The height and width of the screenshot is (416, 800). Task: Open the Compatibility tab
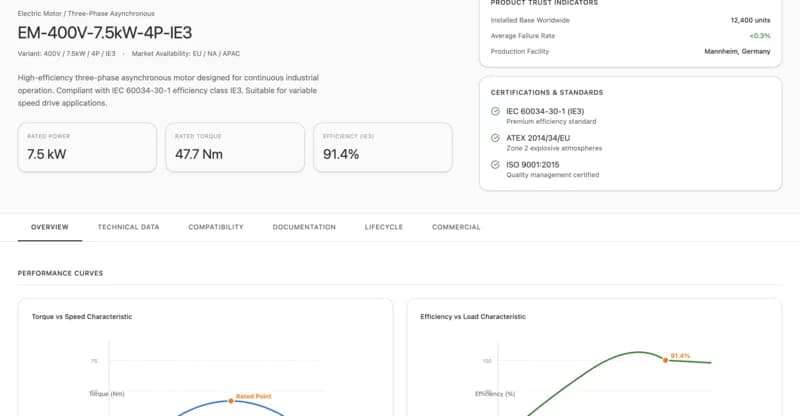point(216,227)
